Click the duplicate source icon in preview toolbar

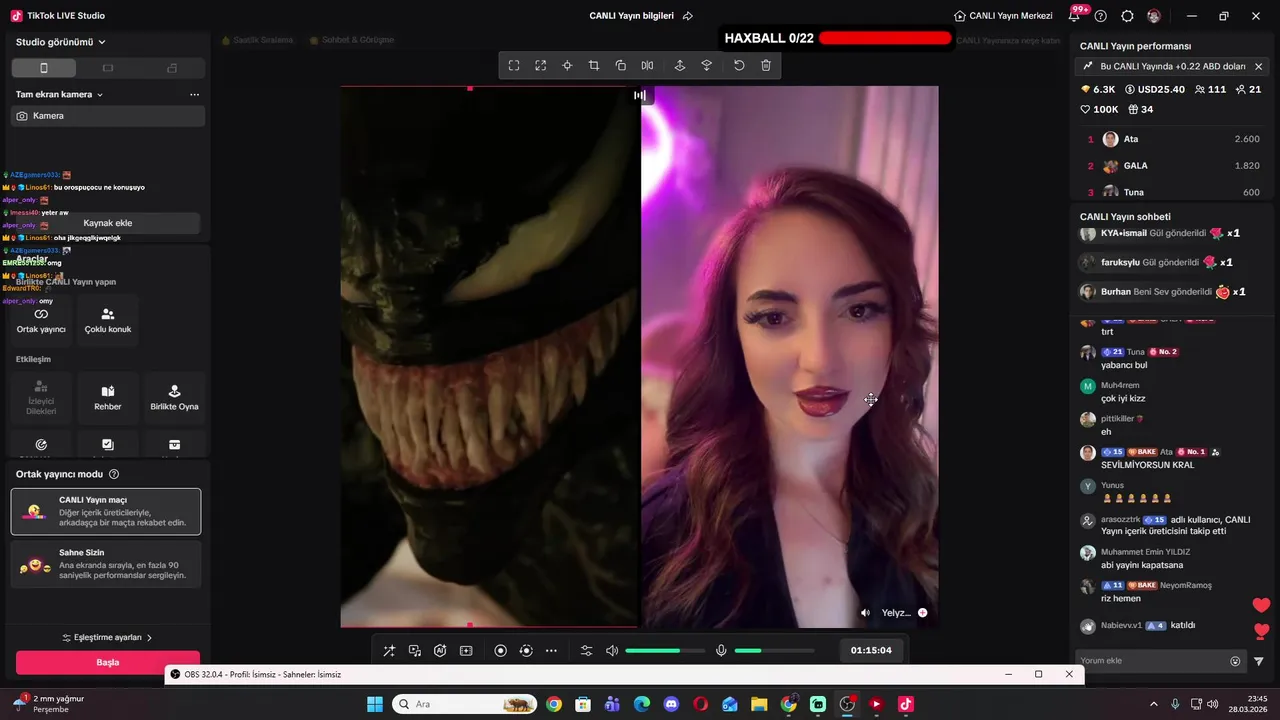(x=621, y=66)
